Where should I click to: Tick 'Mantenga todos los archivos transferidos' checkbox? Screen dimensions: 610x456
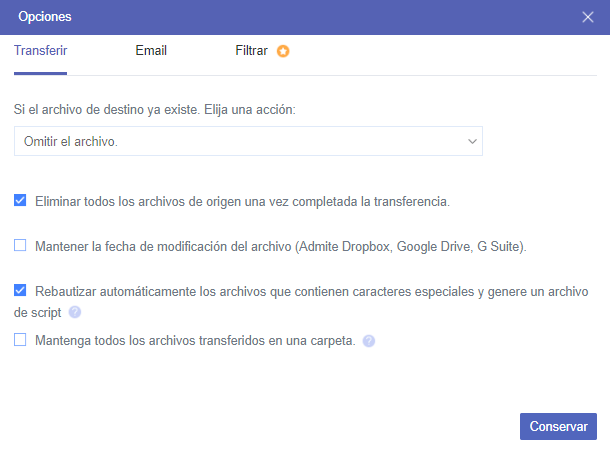click(x=20, y=341)
